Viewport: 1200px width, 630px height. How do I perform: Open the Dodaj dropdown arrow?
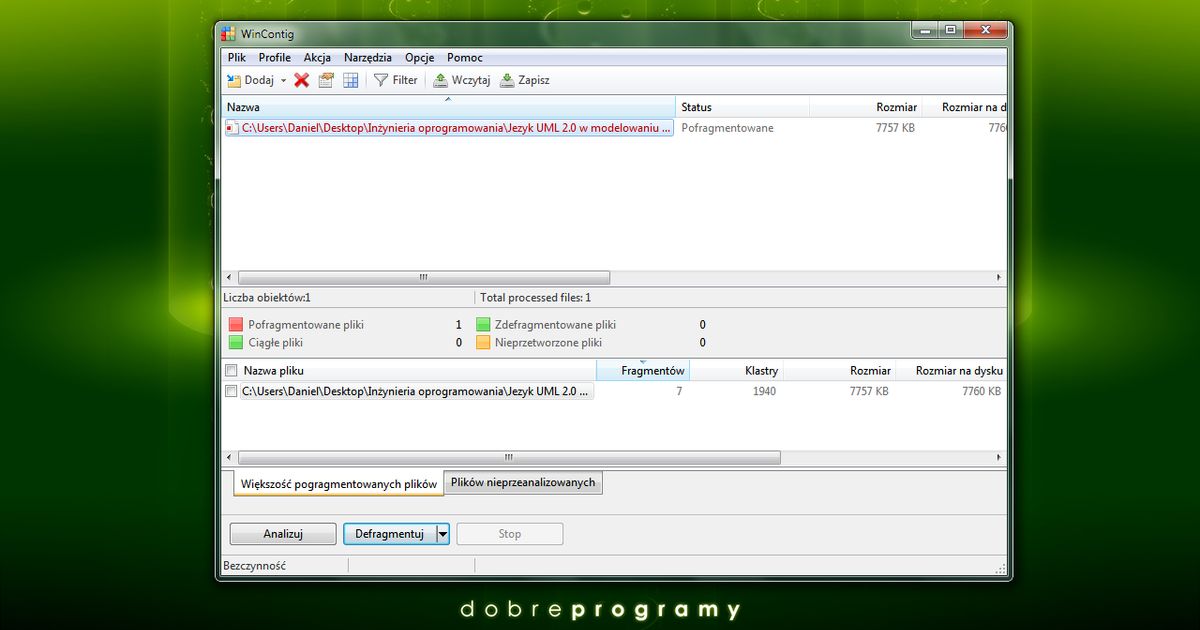pos(283,81)
